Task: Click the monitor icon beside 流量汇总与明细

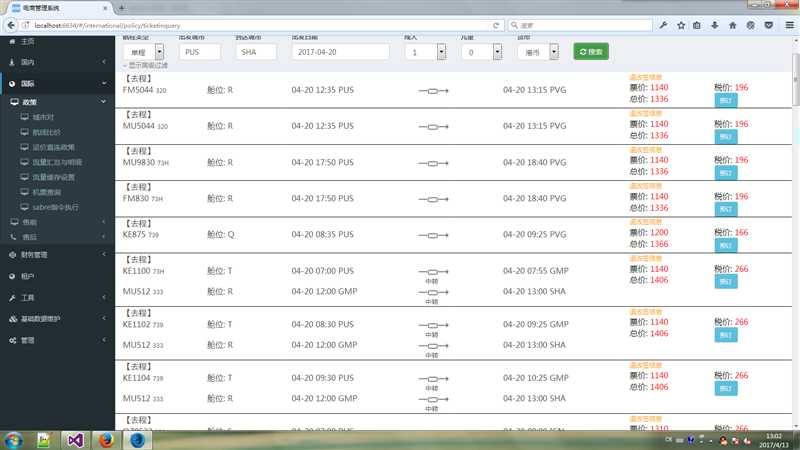Action: click(24, 162)
